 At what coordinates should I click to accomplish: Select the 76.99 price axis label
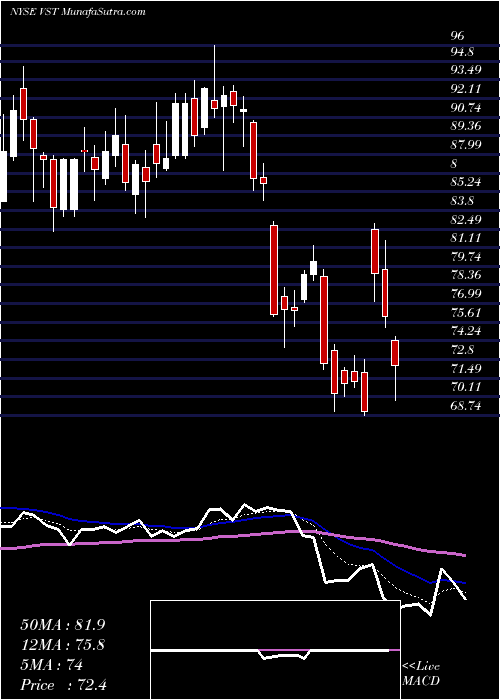(x=466, y=294)
